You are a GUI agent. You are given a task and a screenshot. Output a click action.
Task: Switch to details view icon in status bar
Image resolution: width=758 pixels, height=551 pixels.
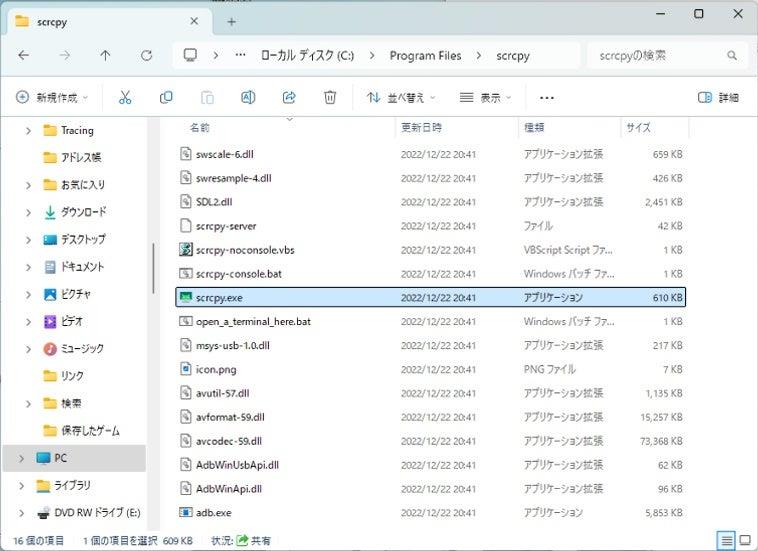tap(727, 540)
